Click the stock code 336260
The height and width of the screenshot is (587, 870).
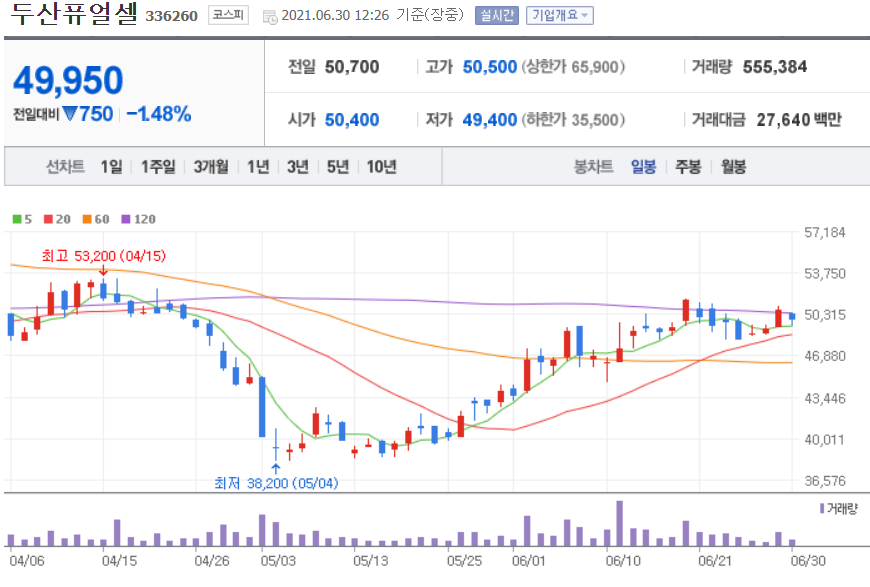pos(171,16)
